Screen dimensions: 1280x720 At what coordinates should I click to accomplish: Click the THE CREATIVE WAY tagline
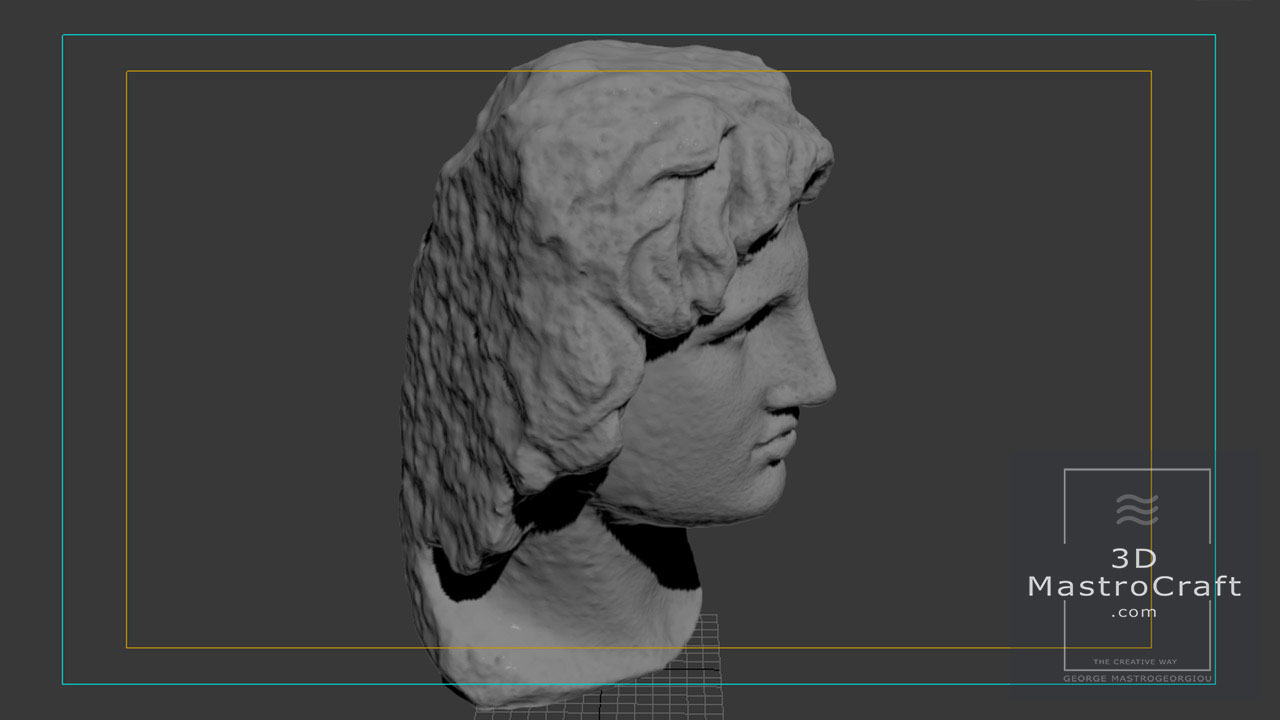pos(1136,662)
